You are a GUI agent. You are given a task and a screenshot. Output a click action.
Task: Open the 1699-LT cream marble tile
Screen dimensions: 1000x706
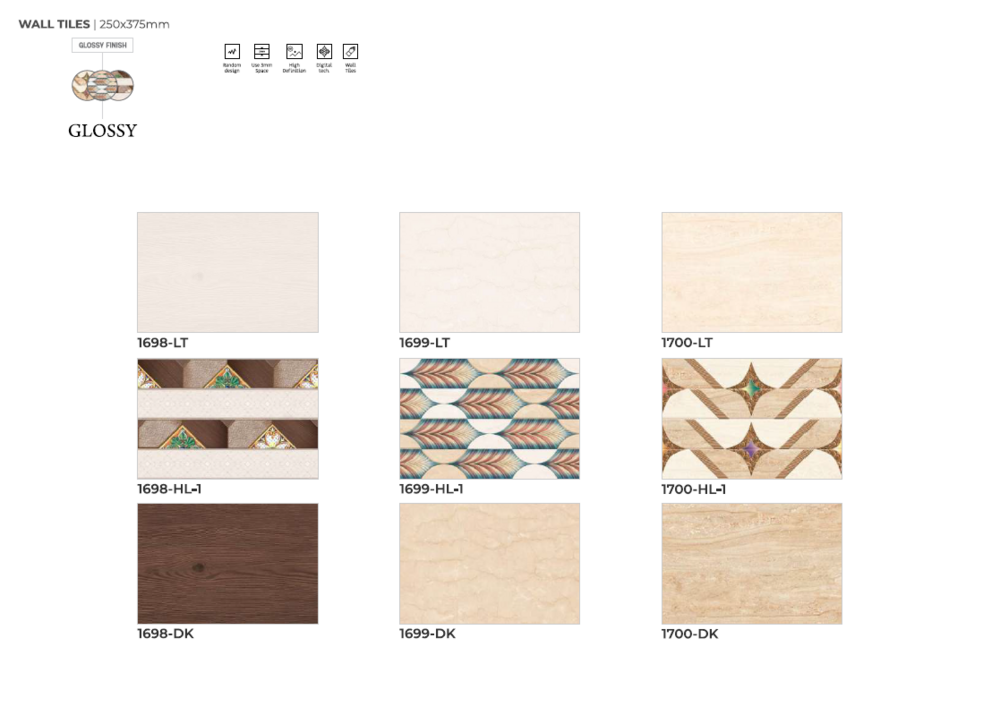pos(489,272)
